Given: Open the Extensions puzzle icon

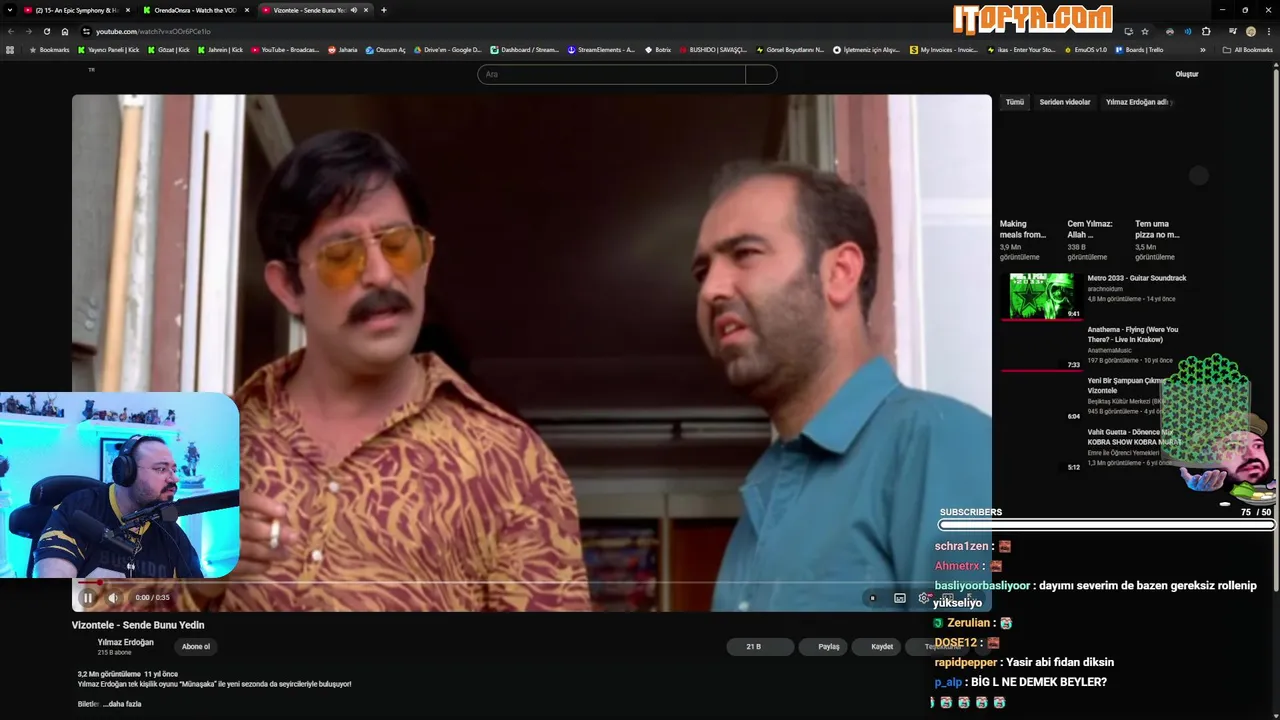Looking at the screenshot, I should click(x=1205, y=31).
